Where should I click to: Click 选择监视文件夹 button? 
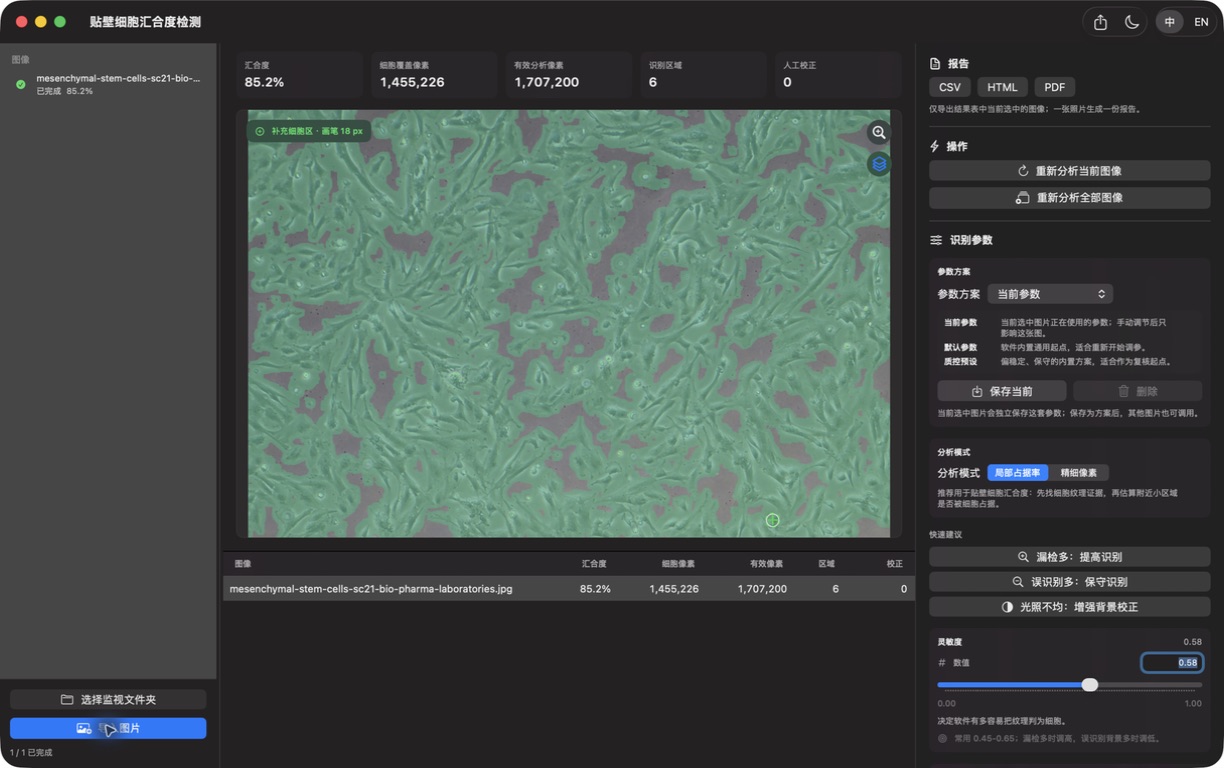(x=108, y=700)
